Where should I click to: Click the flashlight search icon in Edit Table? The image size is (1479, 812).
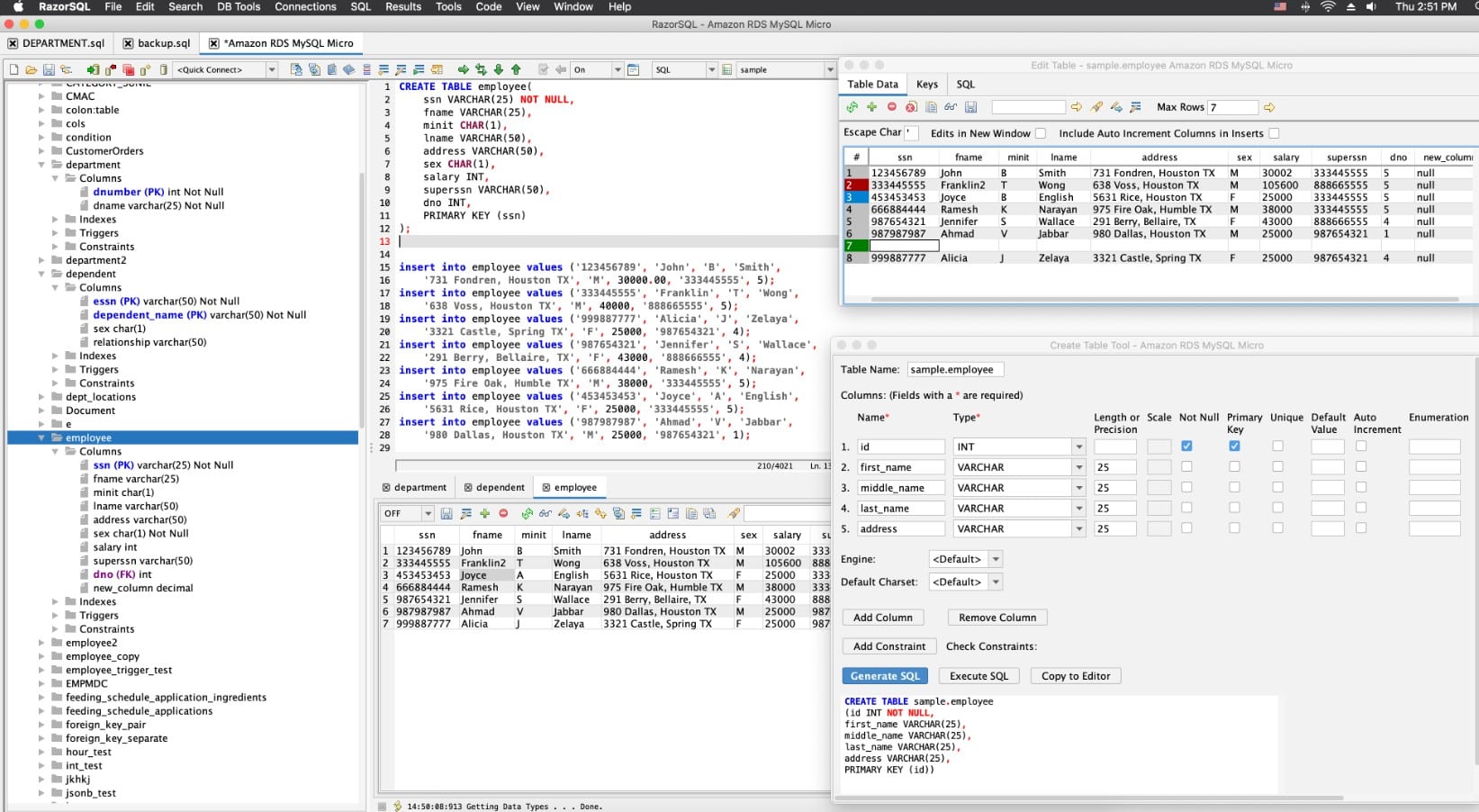[1096, 107]
